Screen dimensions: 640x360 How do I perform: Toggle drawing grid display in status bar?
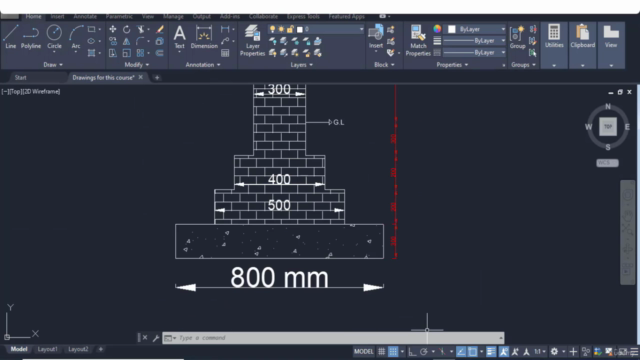pos(381,351)
